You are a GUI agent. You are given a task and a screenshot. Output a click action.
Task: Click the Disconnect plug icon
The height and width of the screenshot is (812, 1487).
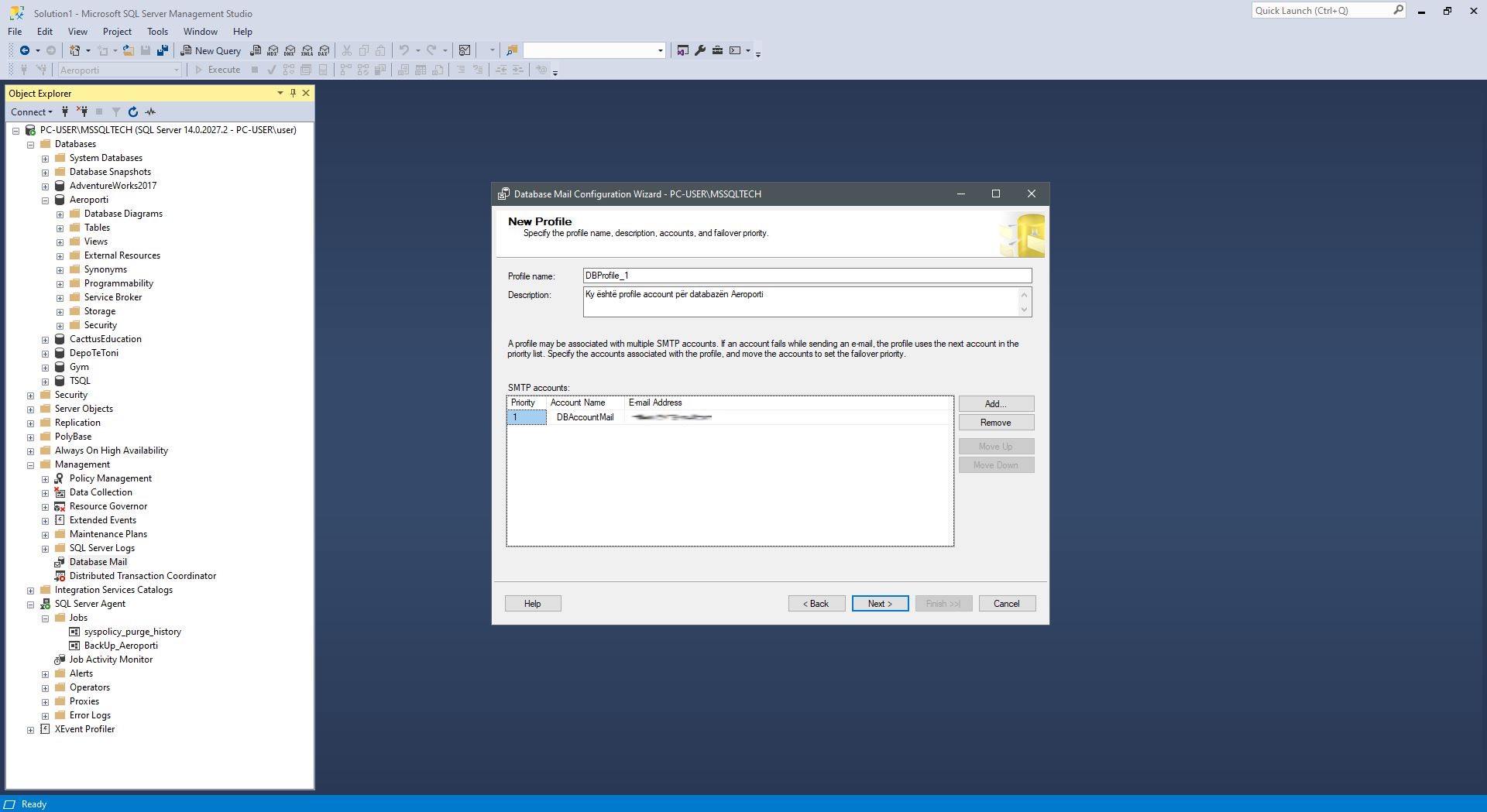(82, 111)
